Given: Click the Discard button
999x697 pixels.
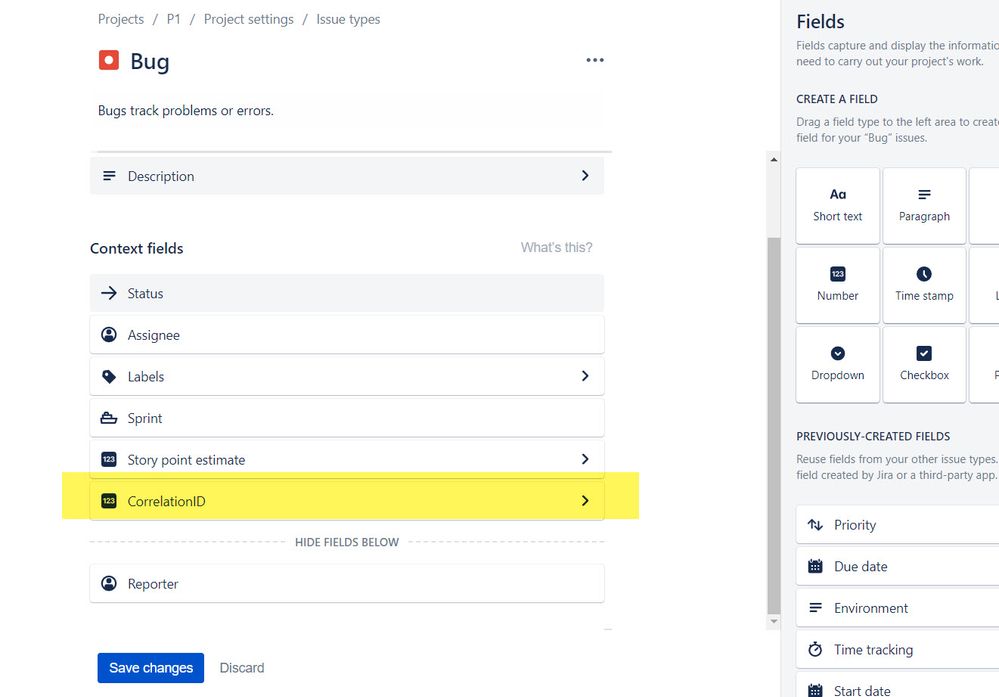Looking at the screenshot, I should tap(241, 668).
